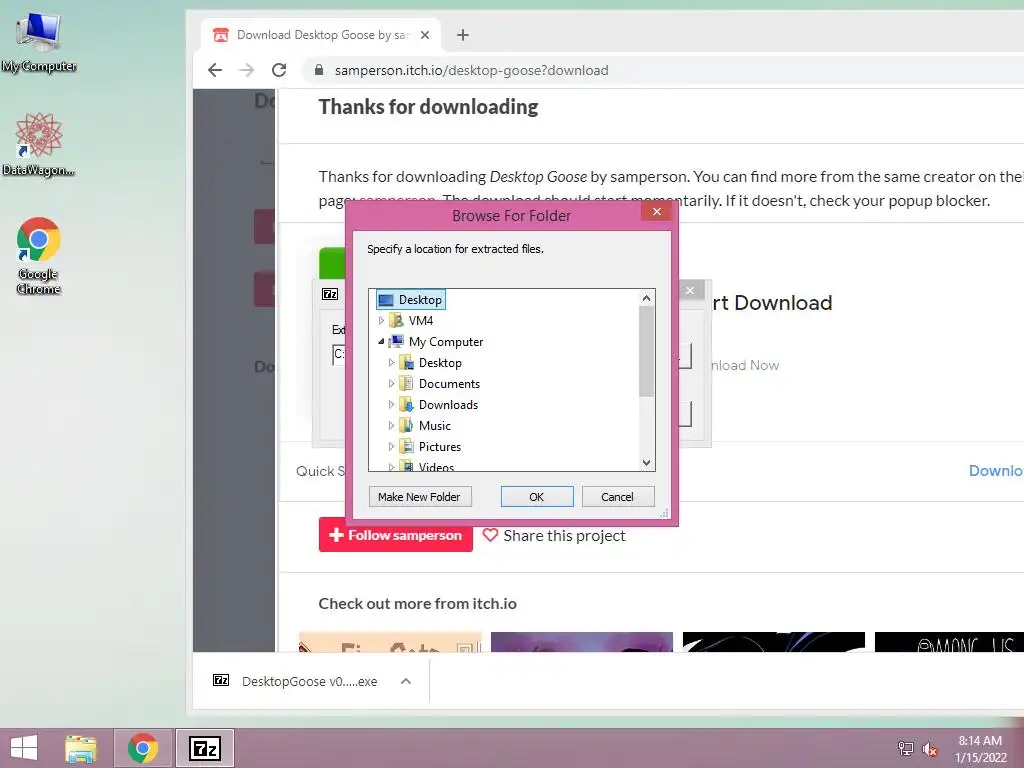Select Desktop under My Computer

click(440, 362)
